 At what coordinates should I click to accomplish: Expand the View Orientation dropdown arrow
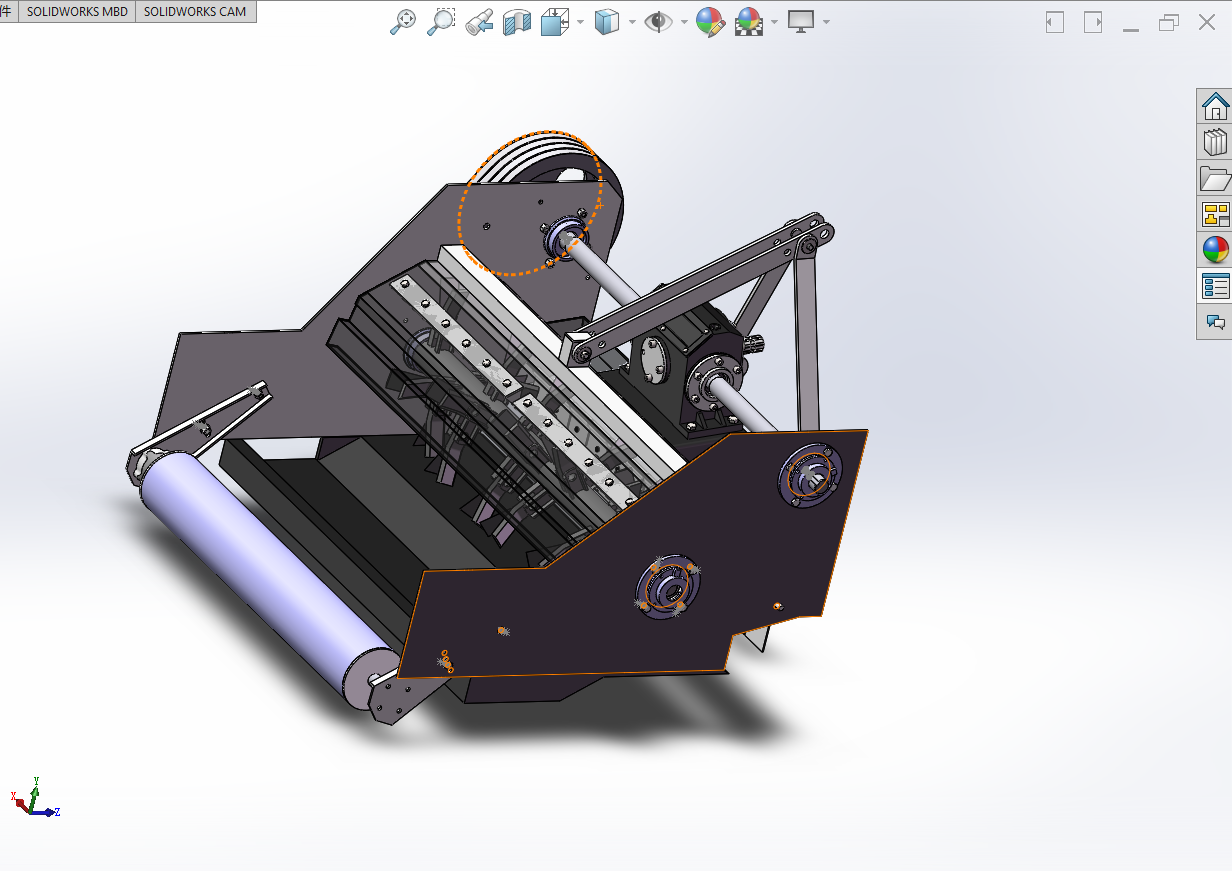[x=581, y=22]
